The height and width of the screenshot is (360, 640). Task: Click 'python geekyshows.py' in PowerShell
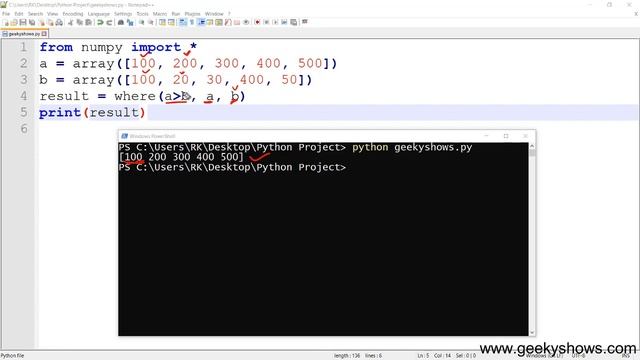click(412, 147)
